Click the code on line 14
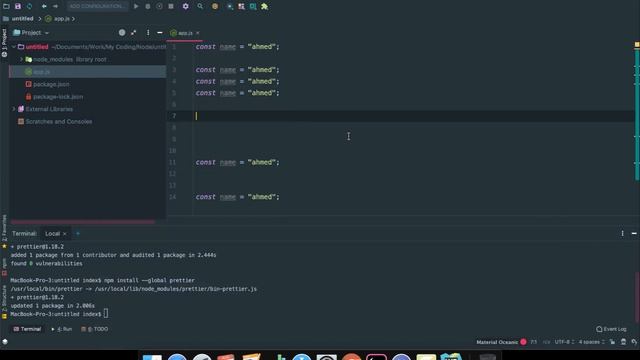The width and height of the screenshot is (640, 360). tap(238, 197)
